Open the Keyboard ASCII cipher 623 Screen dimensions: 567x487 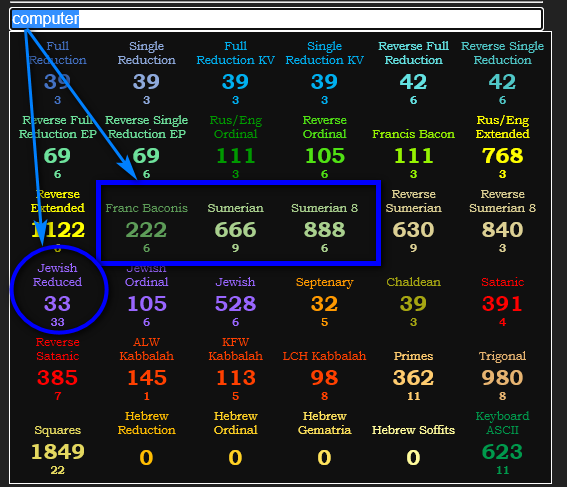click(502, 452)
